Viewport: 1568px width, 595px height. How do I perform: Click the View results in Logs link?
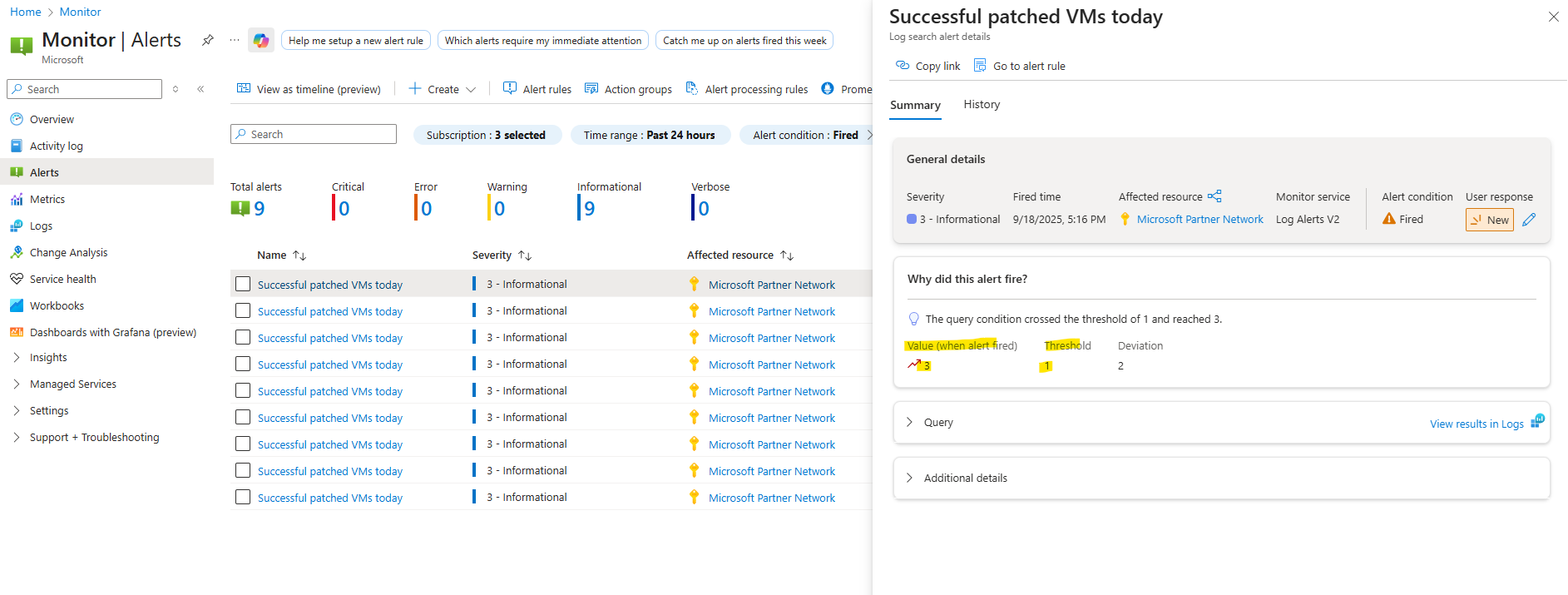pyautogui.click(x=1476, y=424)
